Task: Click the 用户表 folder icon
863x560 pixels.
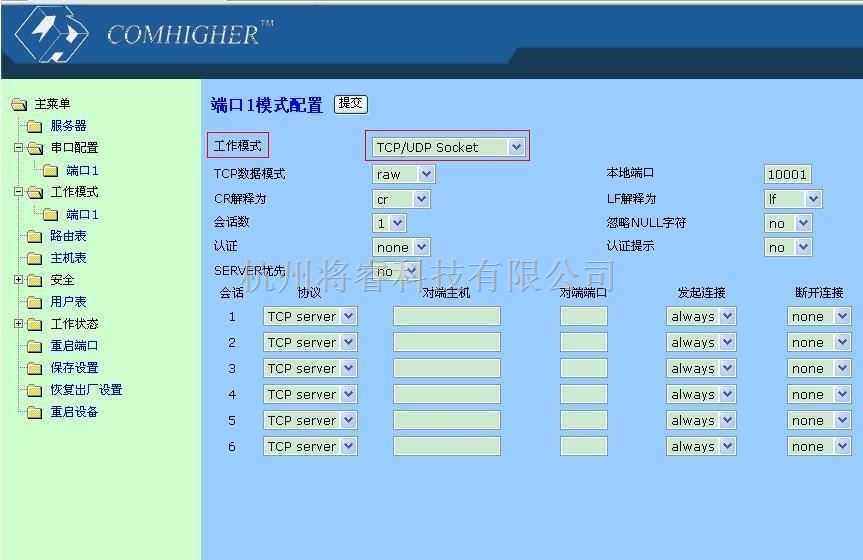Action: point(35,302)
